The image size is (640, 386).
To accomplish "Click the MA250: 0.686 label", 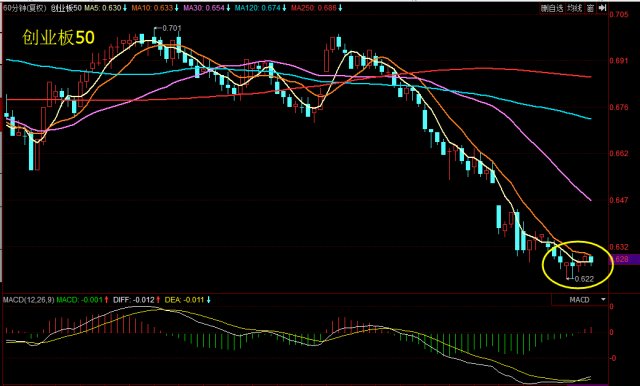I will [314, 8].
